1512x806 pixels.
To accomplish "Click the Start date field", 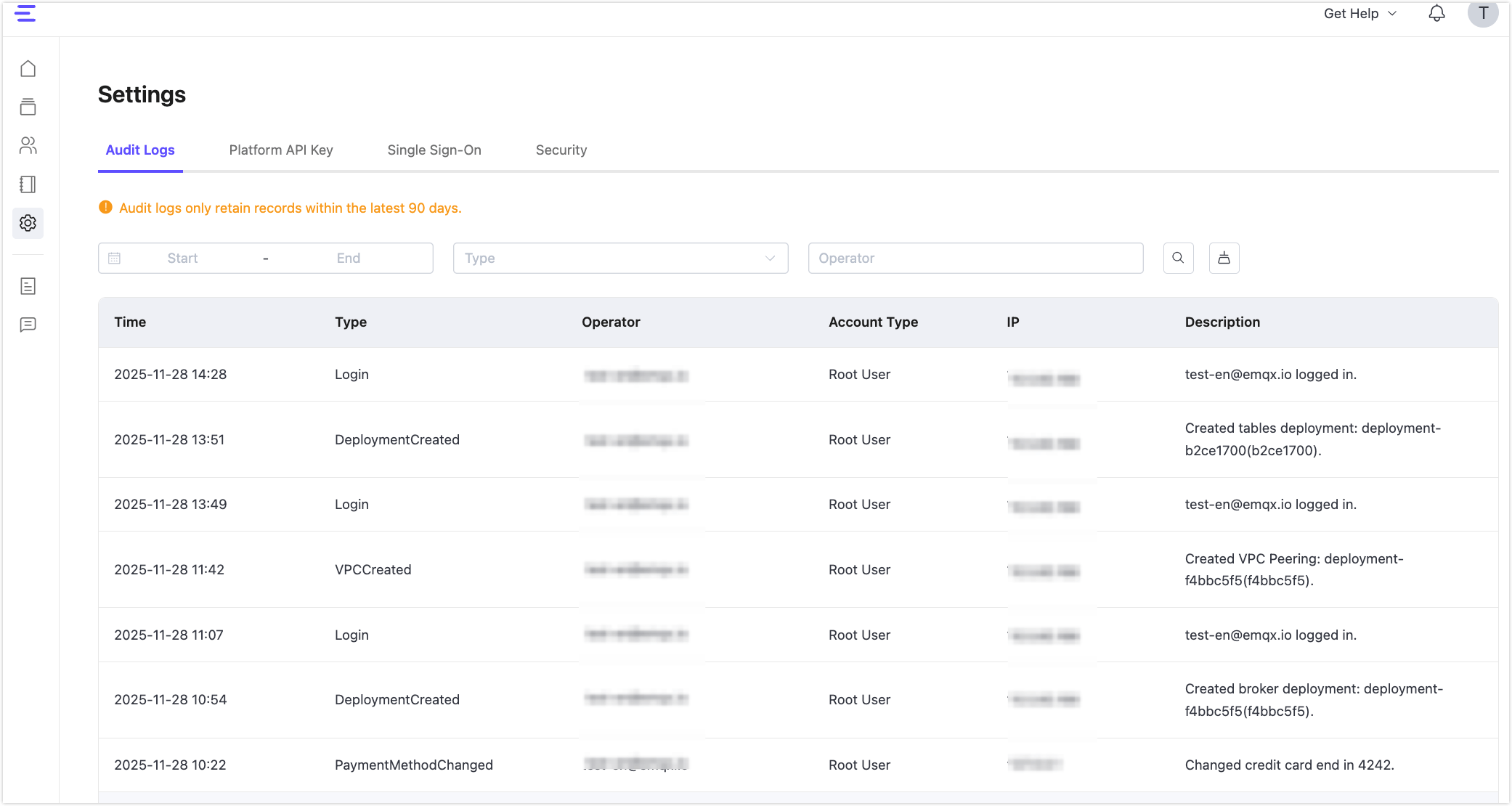I will click(x=182, y=258).
